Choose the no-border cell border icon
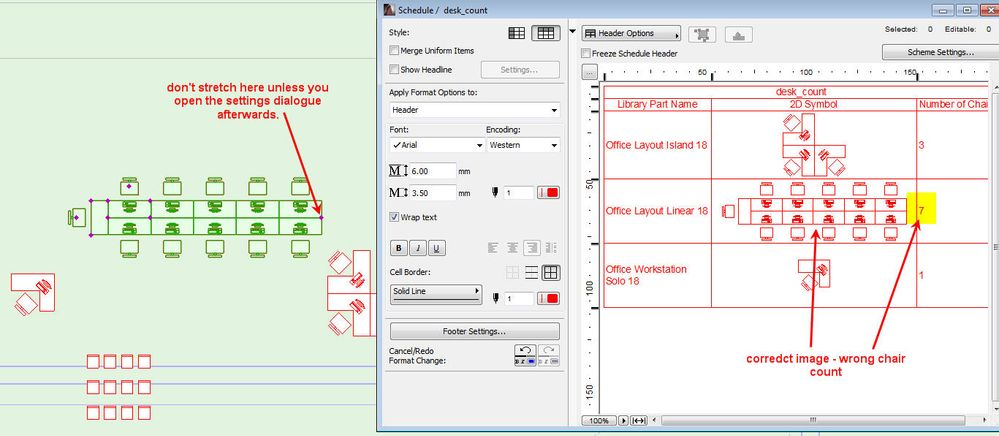 [512, 273]
